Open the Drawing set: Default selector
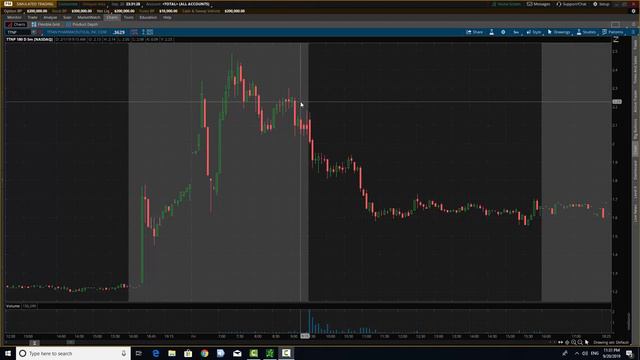The image size is (640, 360). click(611, 342)
